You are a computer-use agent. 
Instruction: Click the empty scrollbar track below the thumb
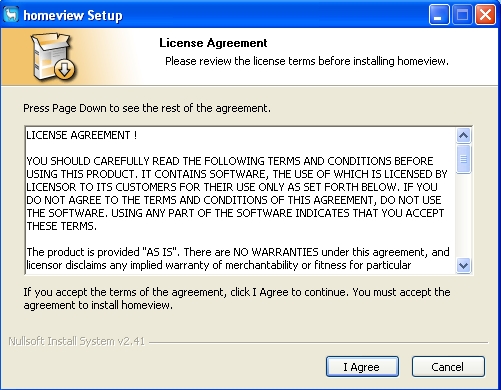point(463,216)
